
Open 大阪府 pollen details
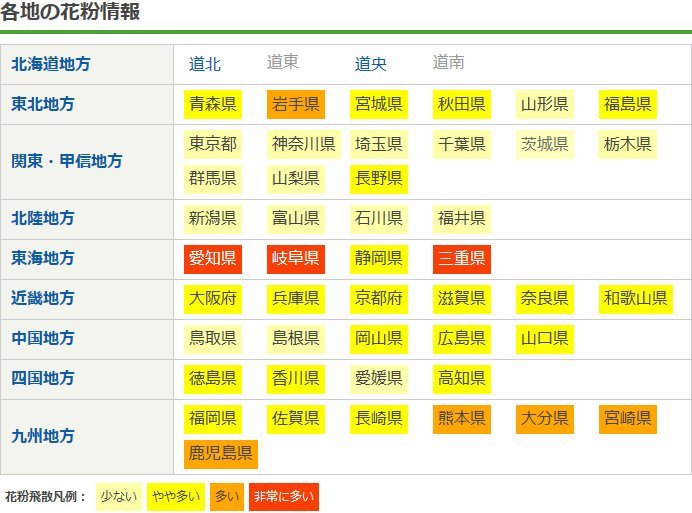tap(213, 298)
